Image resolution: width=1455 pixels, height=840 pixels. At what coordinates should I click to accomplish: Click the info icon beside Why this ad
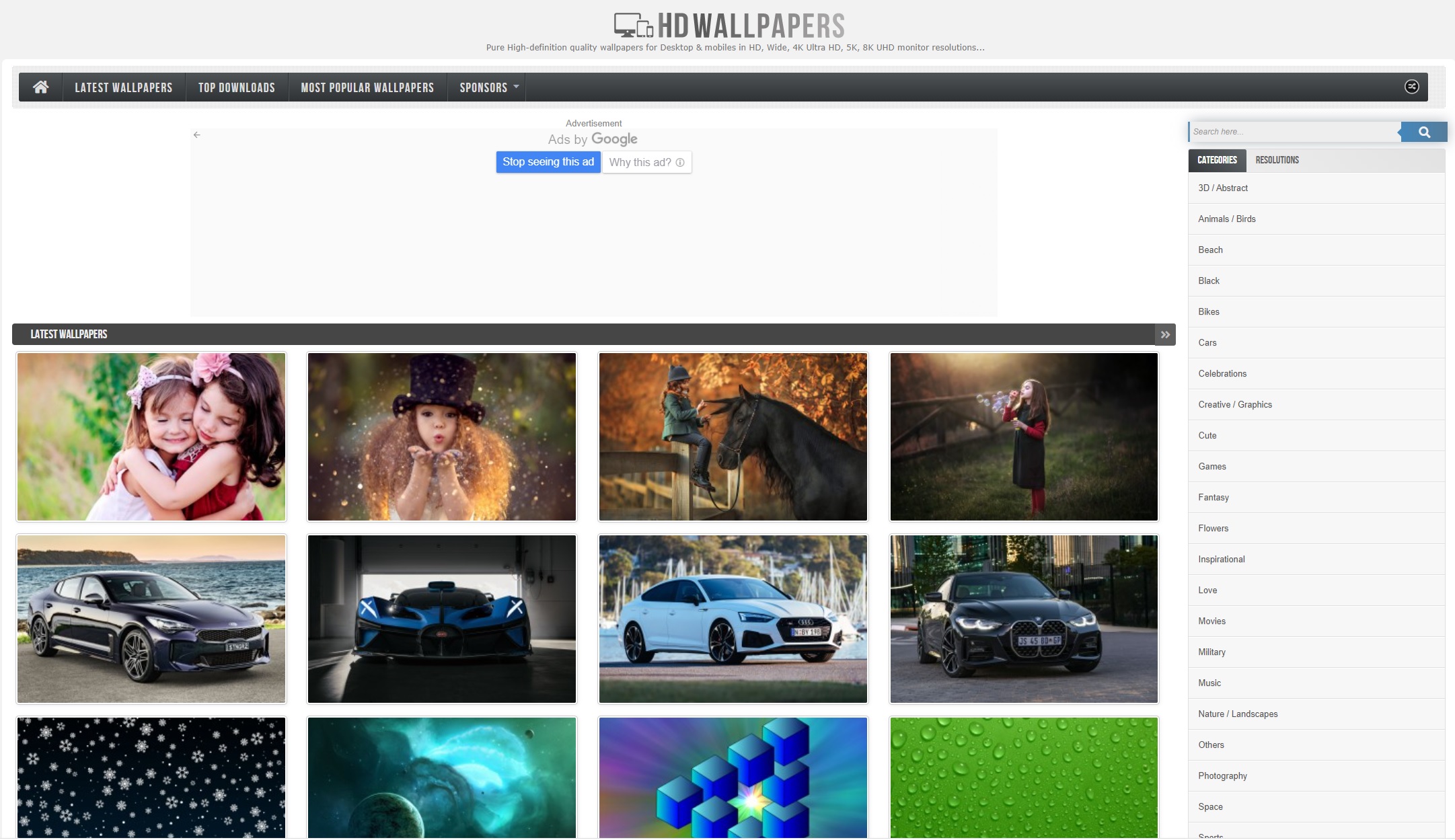point(680,163)
